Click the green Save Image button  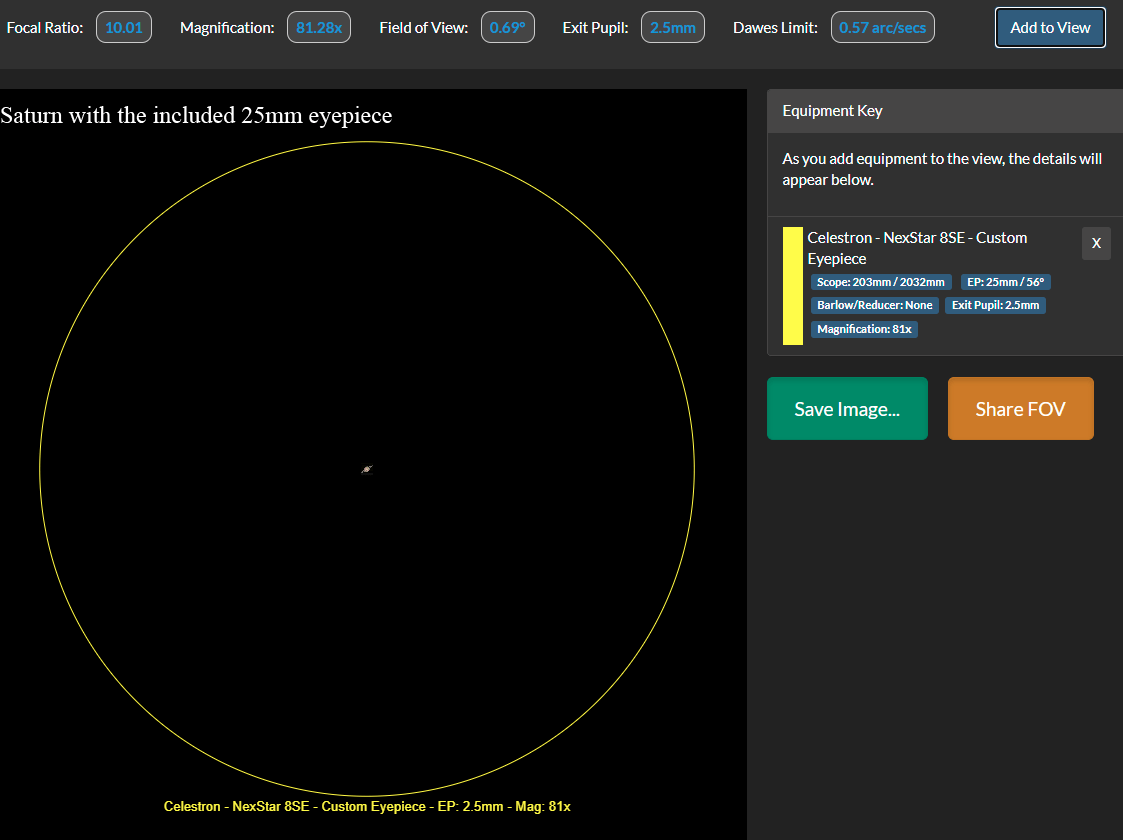click(847, 409)
